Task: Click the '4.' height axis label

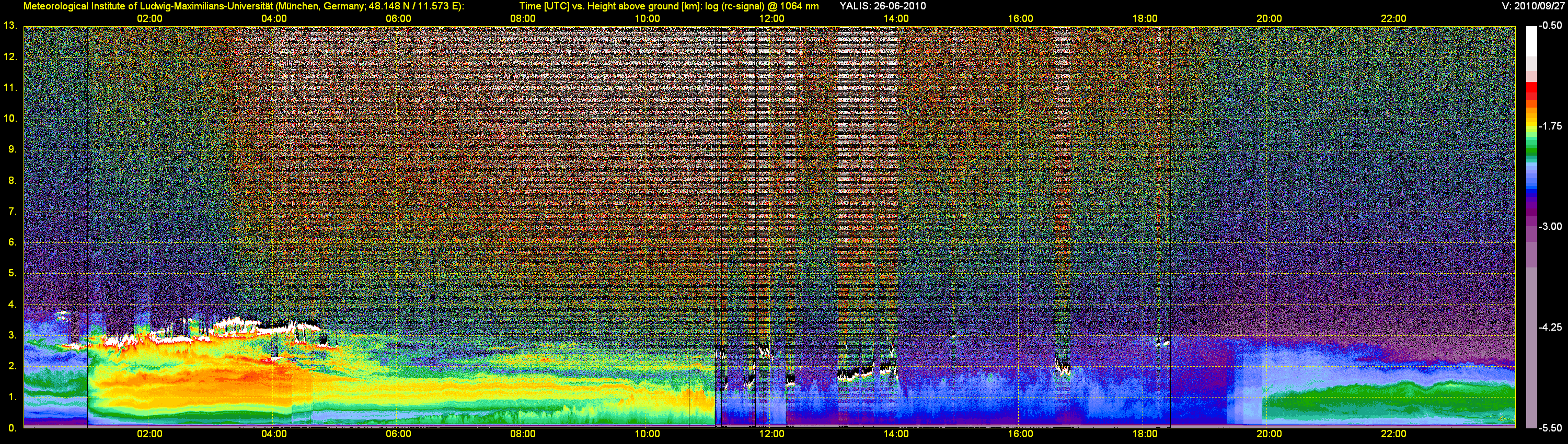Action: pyautogui.click(x=12, y=304)
